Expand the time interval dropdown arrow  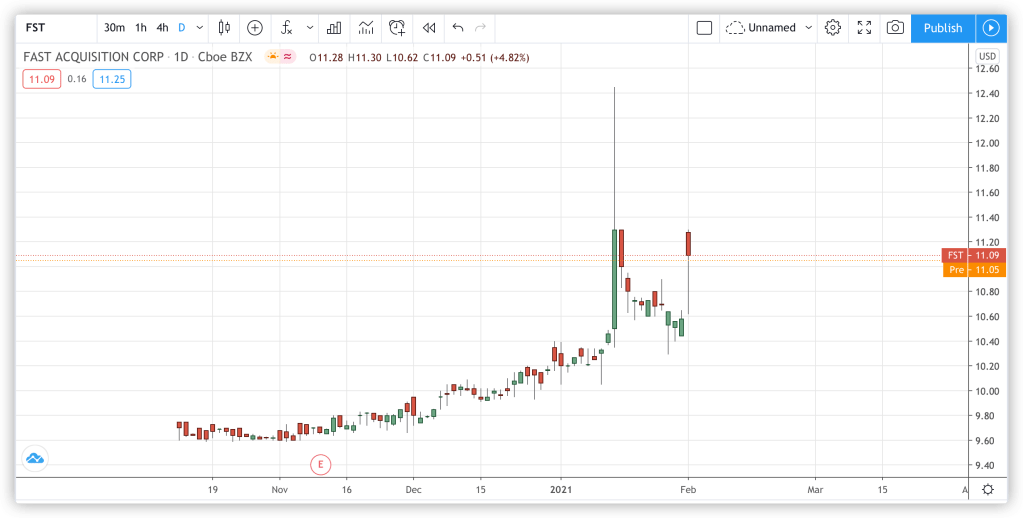pyautogui.click(x=201, y=28)
